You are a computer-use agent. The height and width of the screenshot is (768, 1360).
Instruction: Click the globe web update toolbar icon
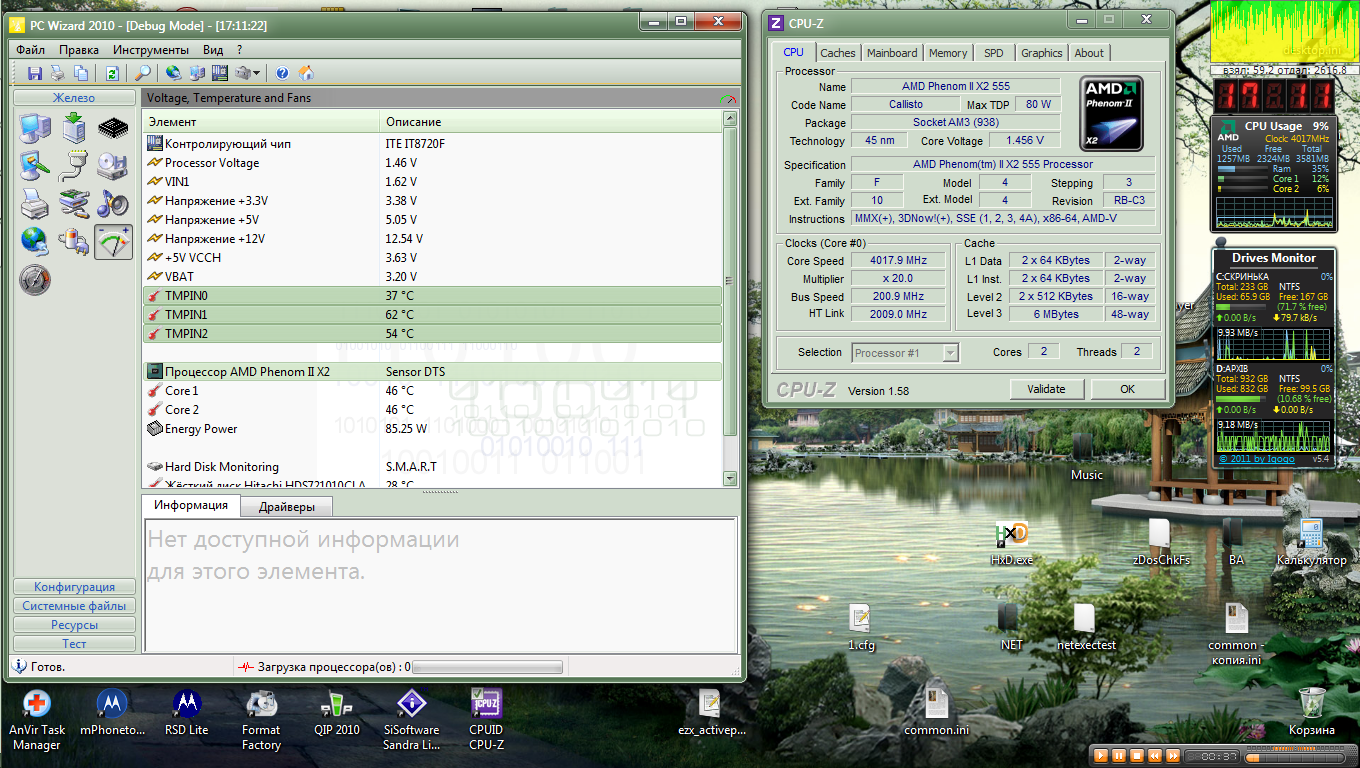(173, 73)
